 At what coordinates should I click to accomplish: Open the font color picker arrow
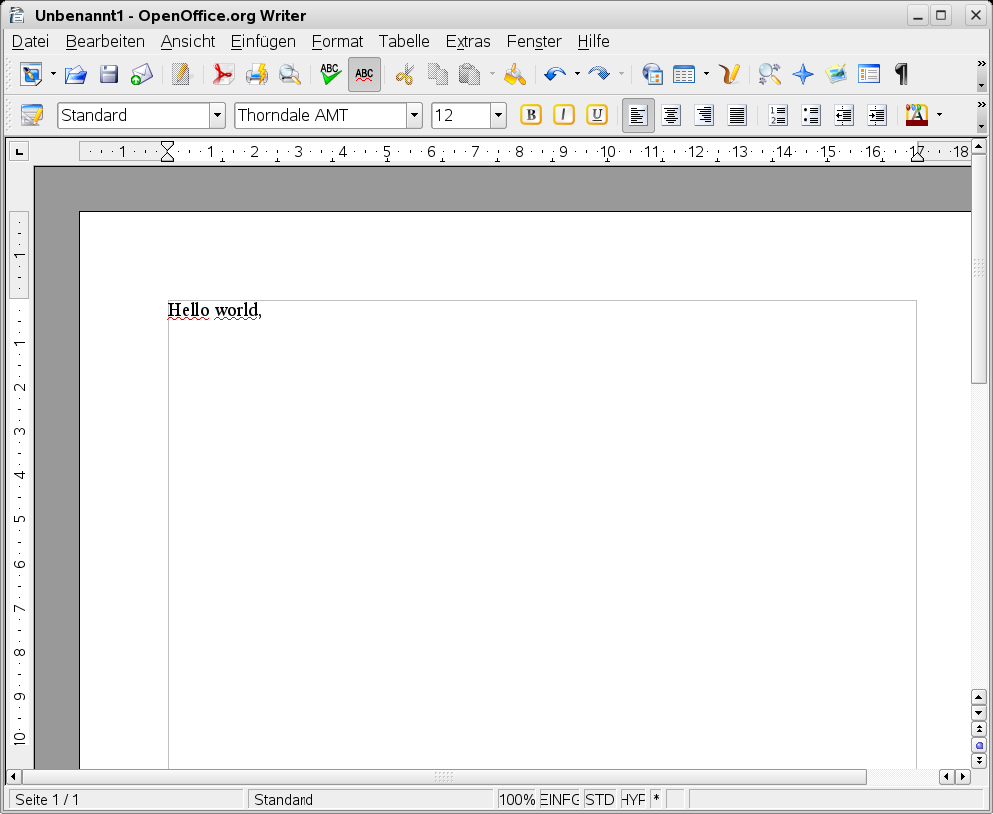tap(936, 115)
